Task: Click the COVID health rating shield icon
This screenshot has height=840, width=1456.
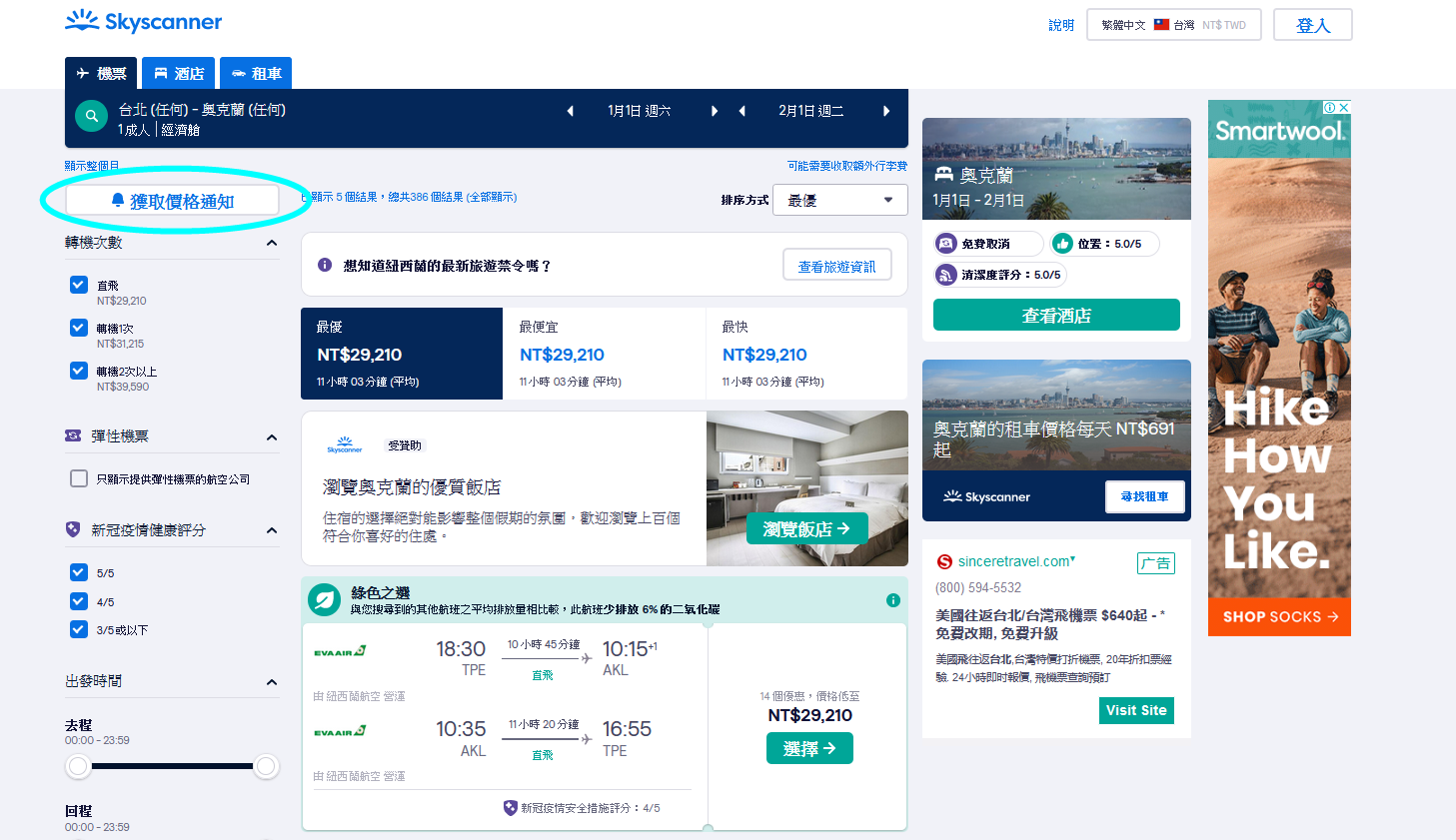Action: [73, 529]
